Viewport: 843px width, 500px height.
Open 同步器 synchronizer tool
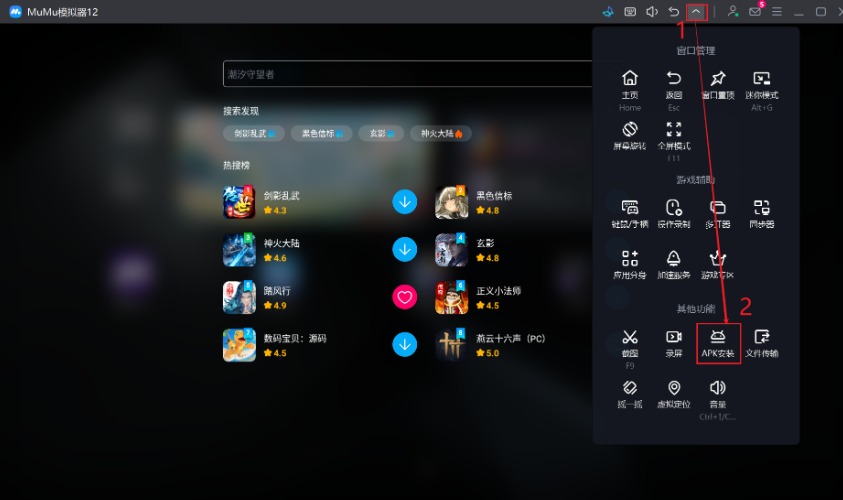(762, 208)
